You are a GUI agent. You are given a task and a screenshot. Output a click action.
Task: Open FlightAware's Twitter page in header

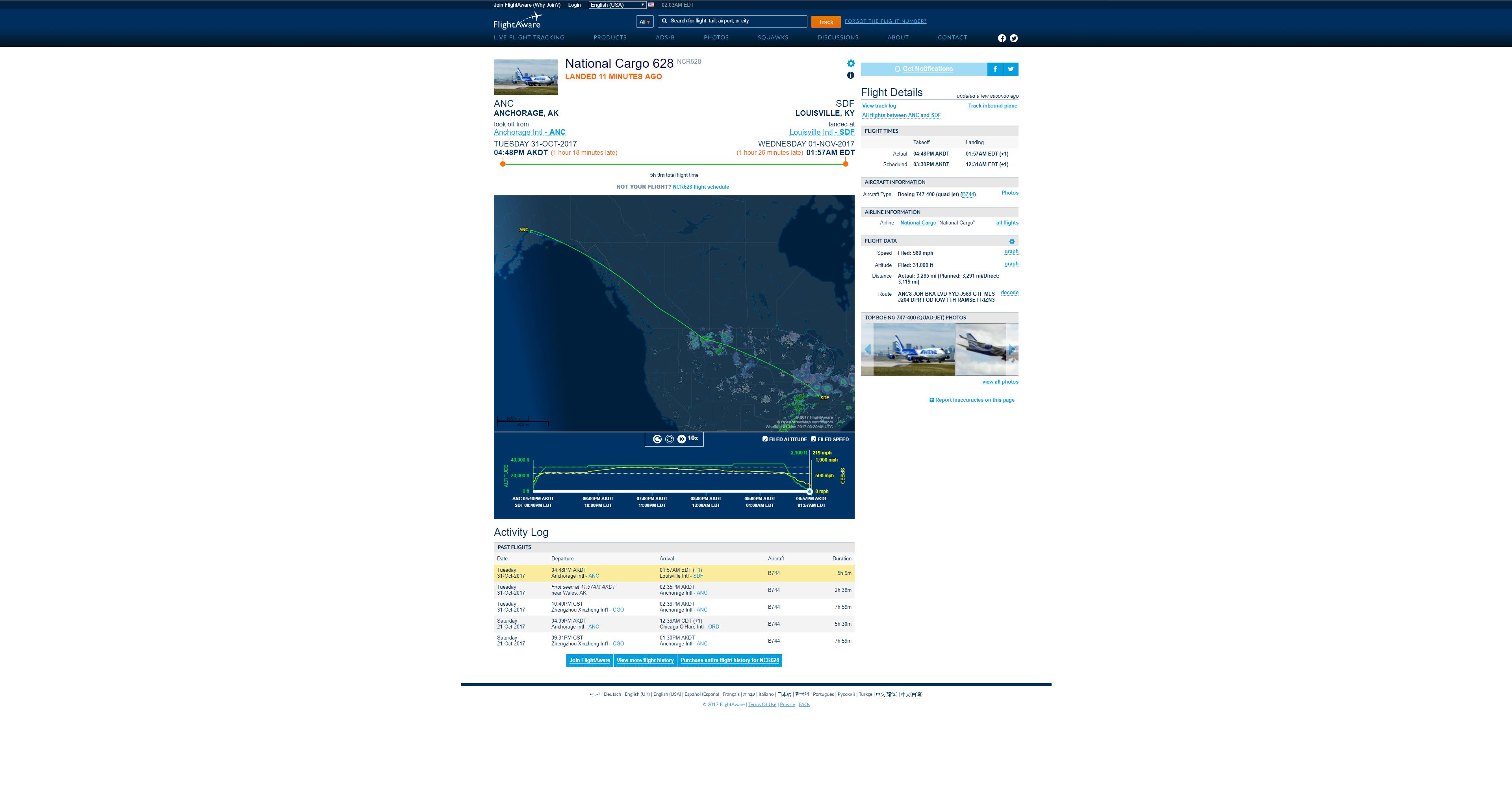click(x=1014, y=38)
